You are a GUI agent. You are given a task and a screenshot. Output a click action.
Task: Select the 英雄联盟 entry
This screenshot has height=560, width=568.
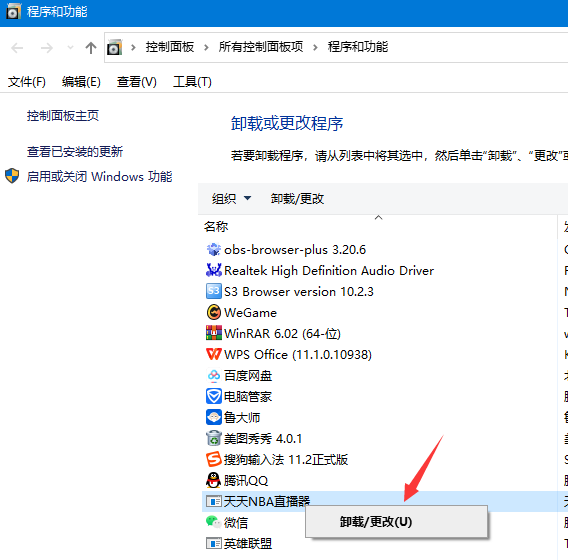click(248, 543)
